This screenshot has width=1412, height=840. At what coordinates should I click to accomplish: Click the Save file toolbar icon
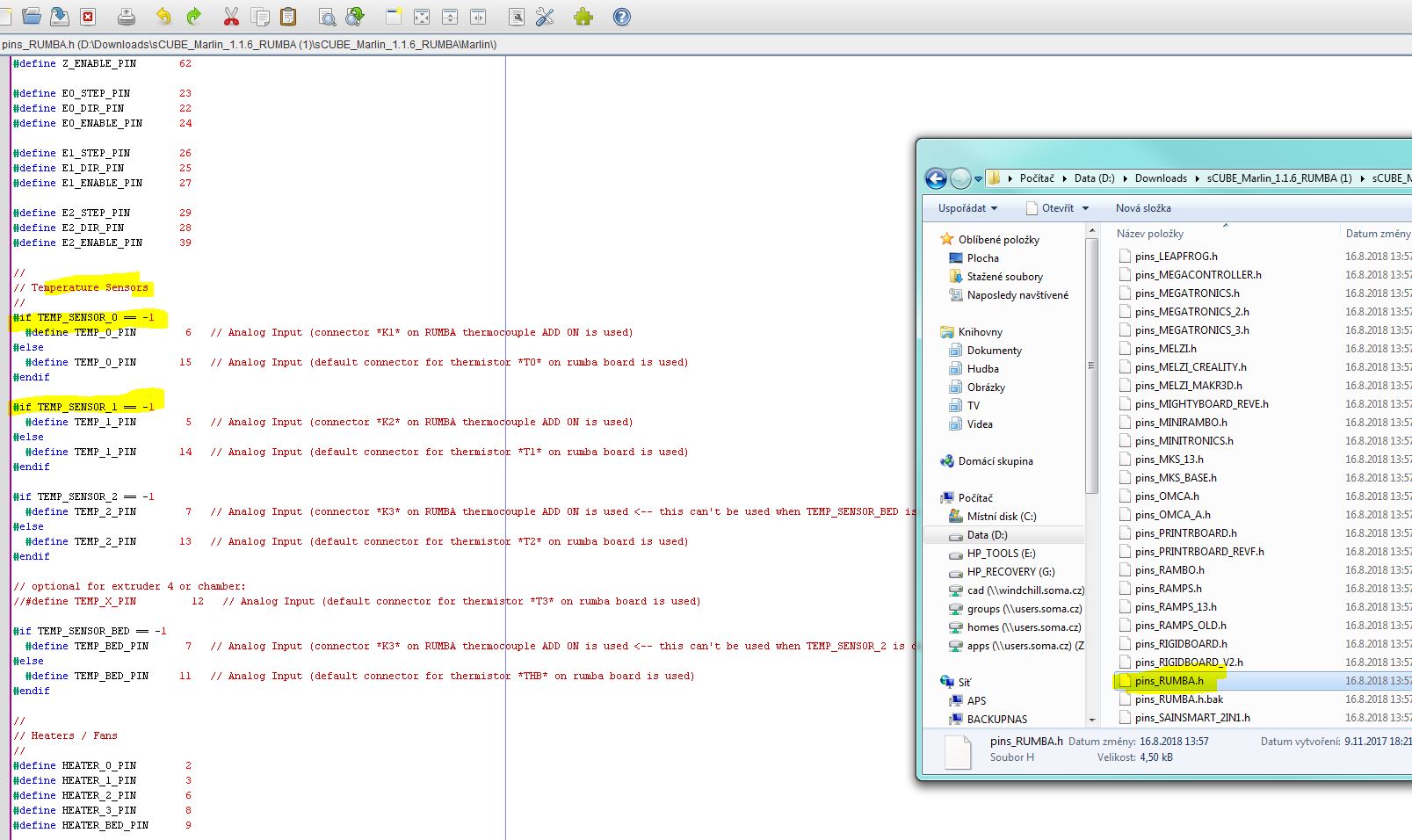(60, 16)
